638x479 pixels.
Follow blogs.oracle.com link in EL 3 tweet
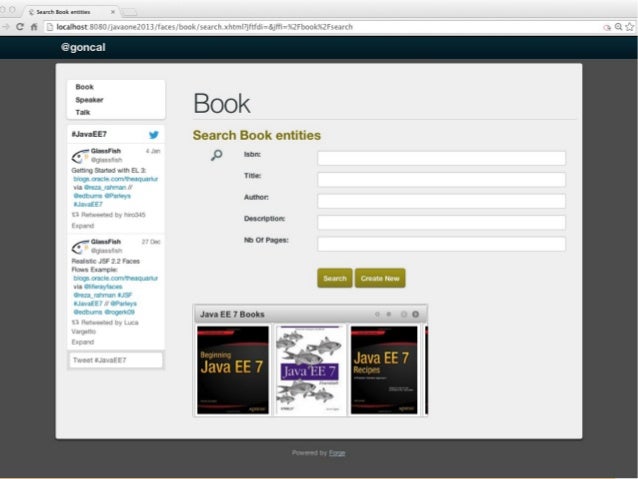(116, 179)
